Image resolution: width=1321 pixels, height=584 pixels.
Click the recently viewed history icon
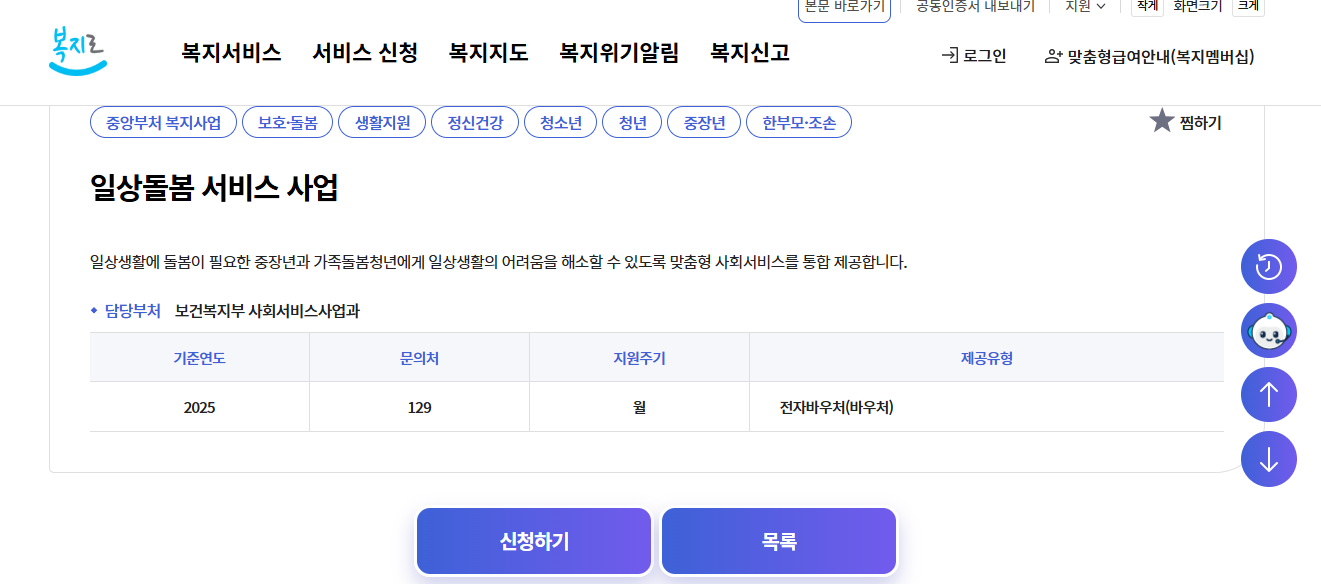(x=1268, y=266)
